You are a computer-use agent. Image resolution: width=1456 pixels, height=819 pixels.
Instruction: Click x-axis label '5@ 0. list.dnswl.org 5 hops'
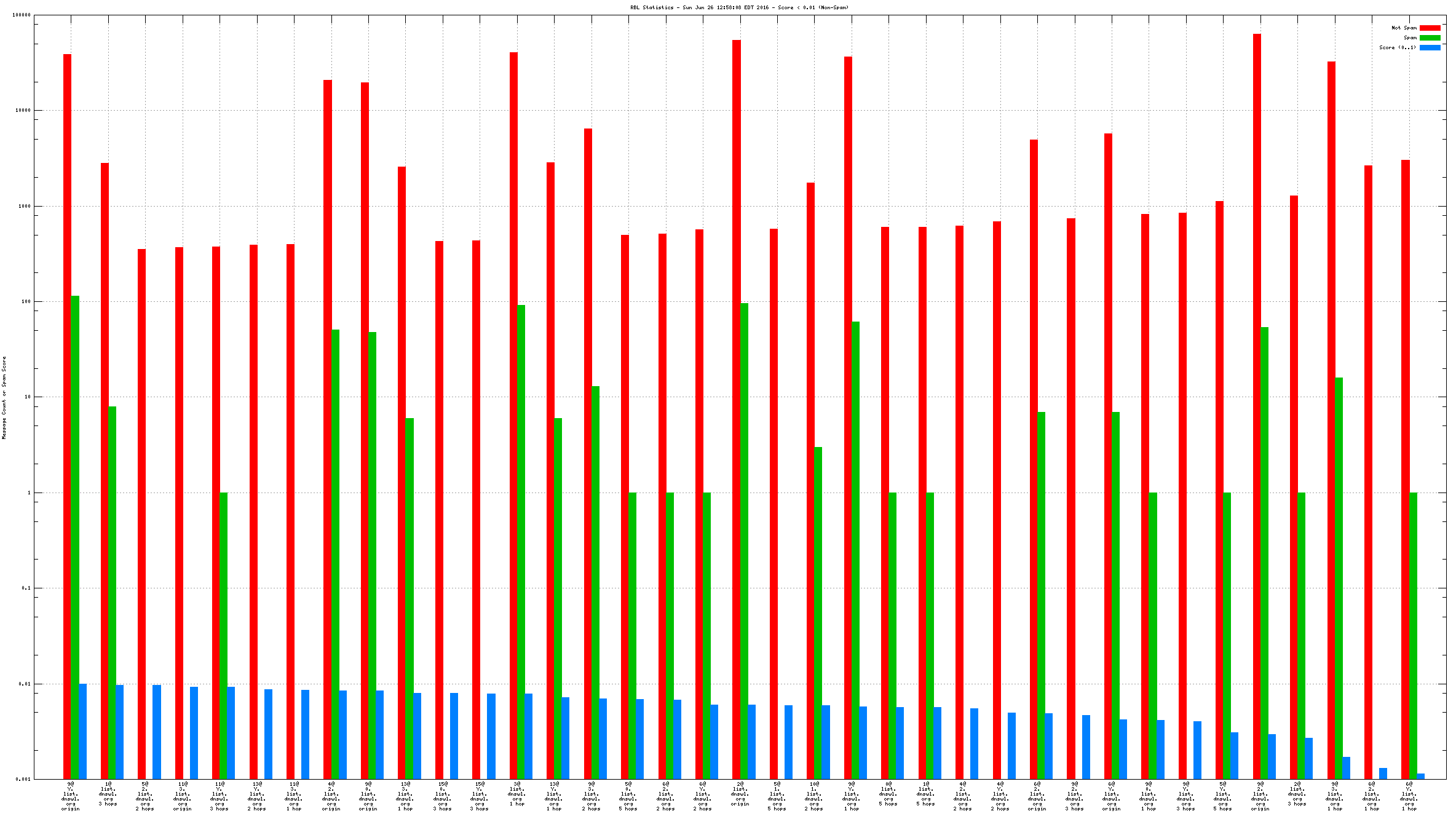628,796
